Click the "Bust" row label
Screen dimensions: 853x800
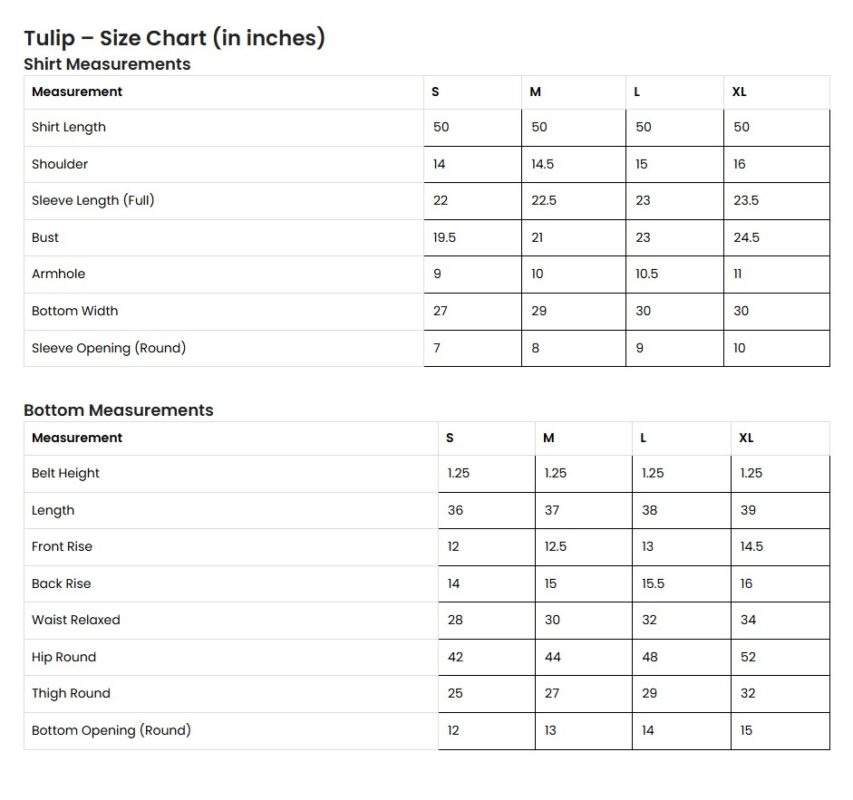click(x=45, y=237)
